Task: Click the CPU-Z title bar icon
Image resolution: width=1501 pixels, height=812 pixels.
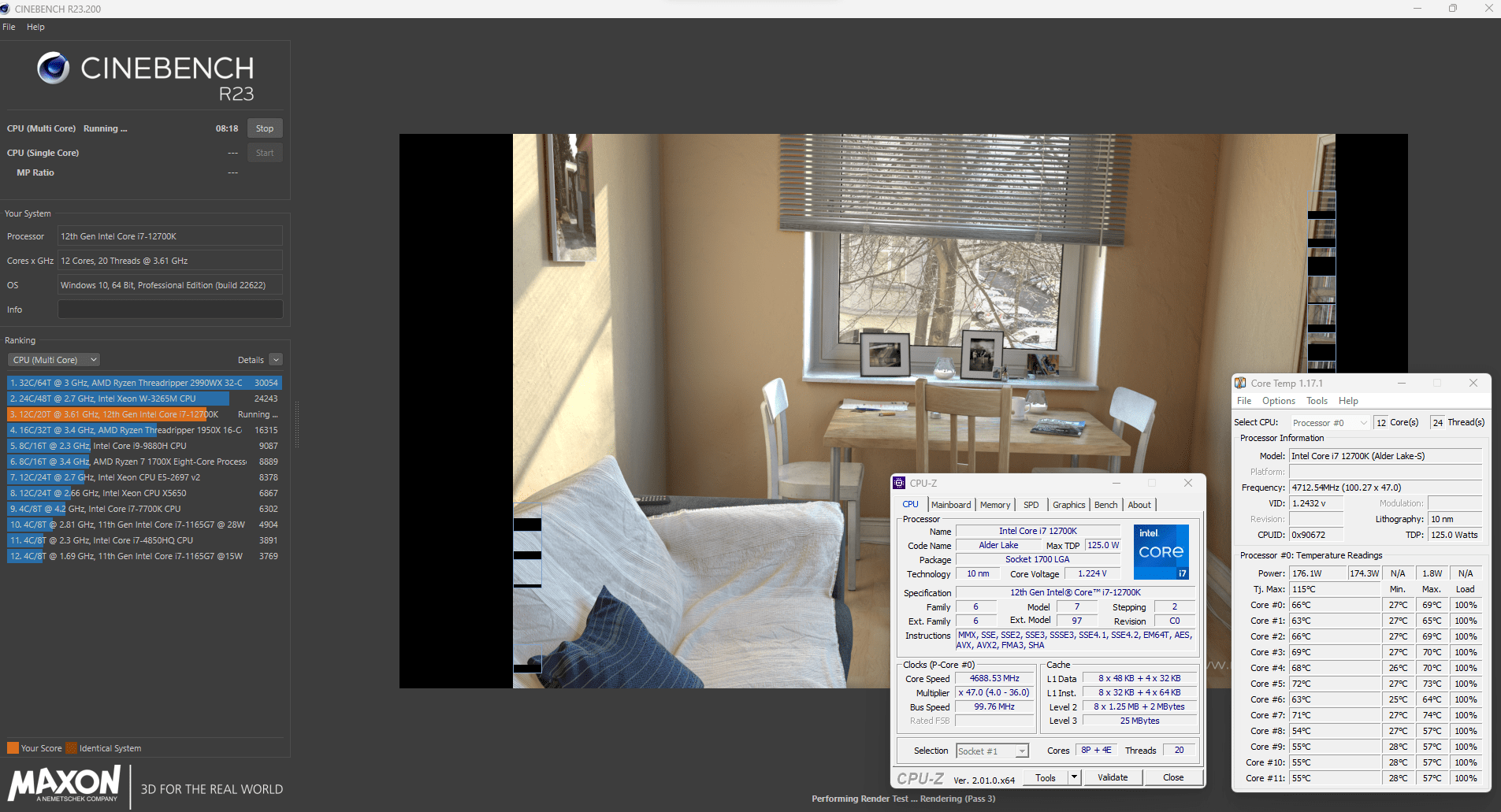Action: pos(899,483)
